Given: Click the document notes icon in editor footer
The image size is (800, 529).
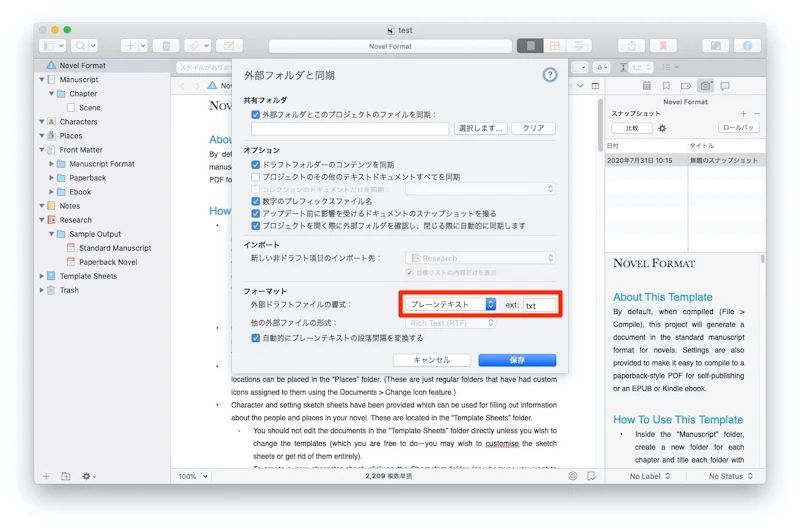Looking at the screenshot, I should click(x=591, y=476).
